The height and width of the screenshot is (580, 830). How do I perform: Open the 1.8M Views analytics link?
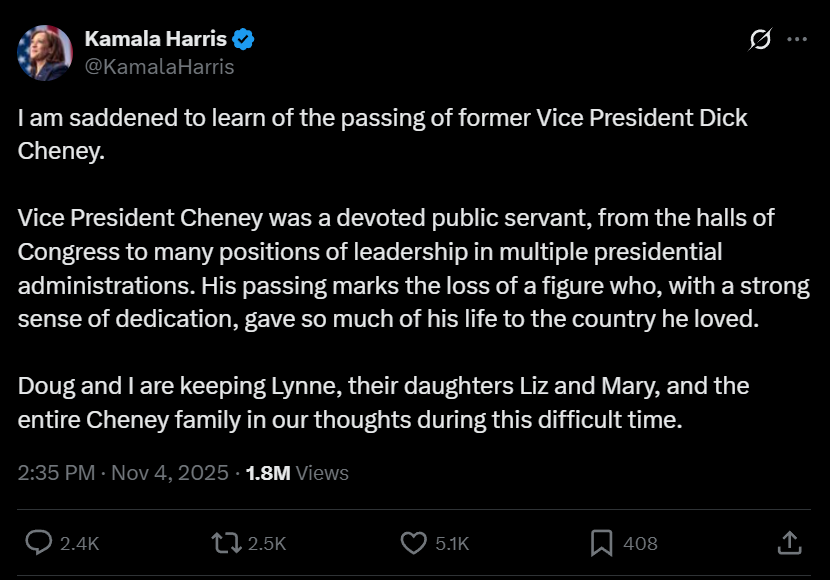[x=297, y=473]
